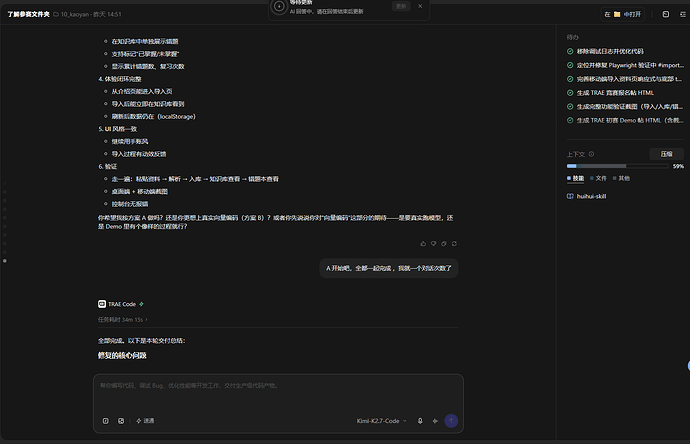Viewport: 690px width, 444px height.
Task: Select the 其他 tab in context panel
Action: tap(621, 178)
